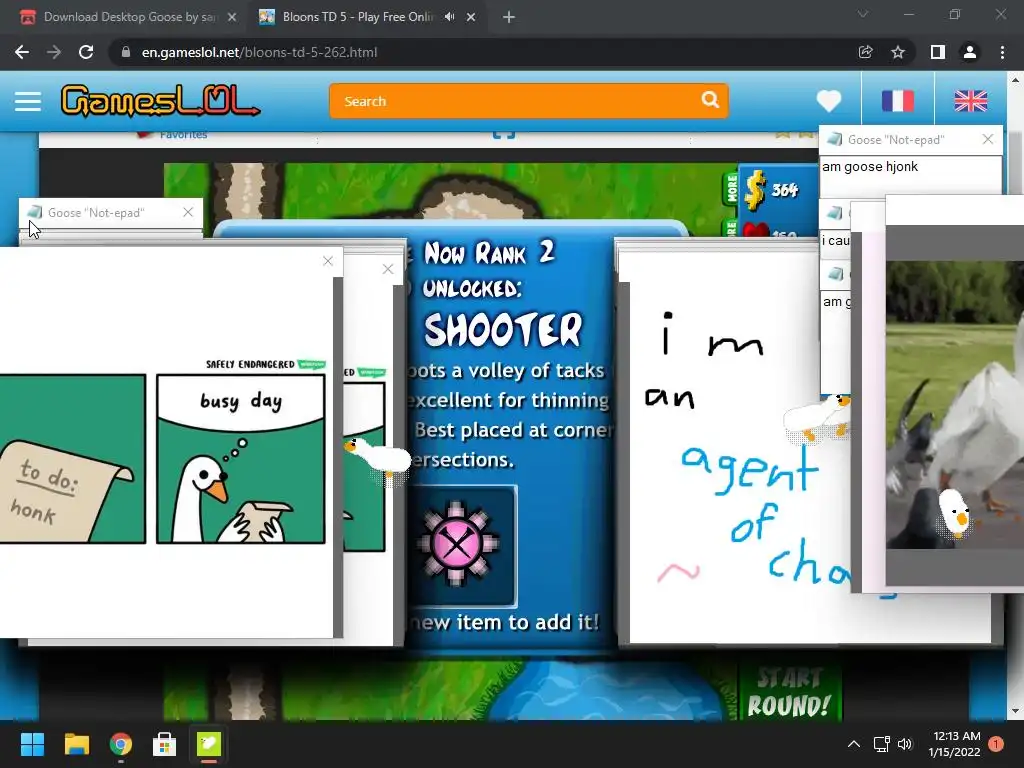Open favorites heart icon

point(829,101)
